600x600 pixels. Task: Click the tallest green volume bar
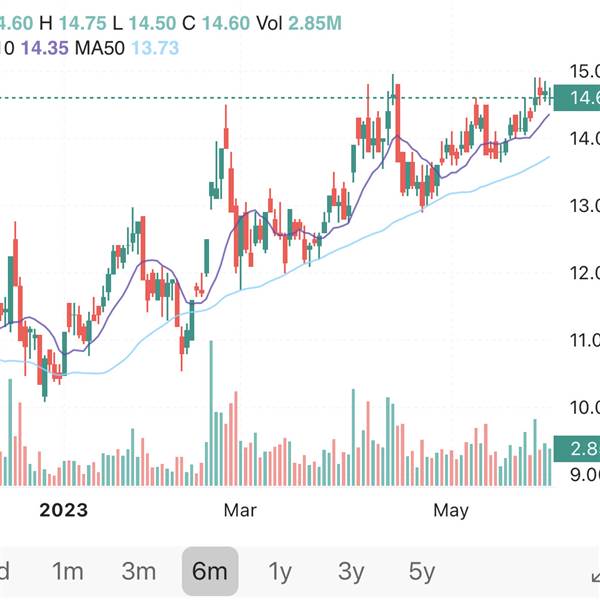[x=211, y=413]
